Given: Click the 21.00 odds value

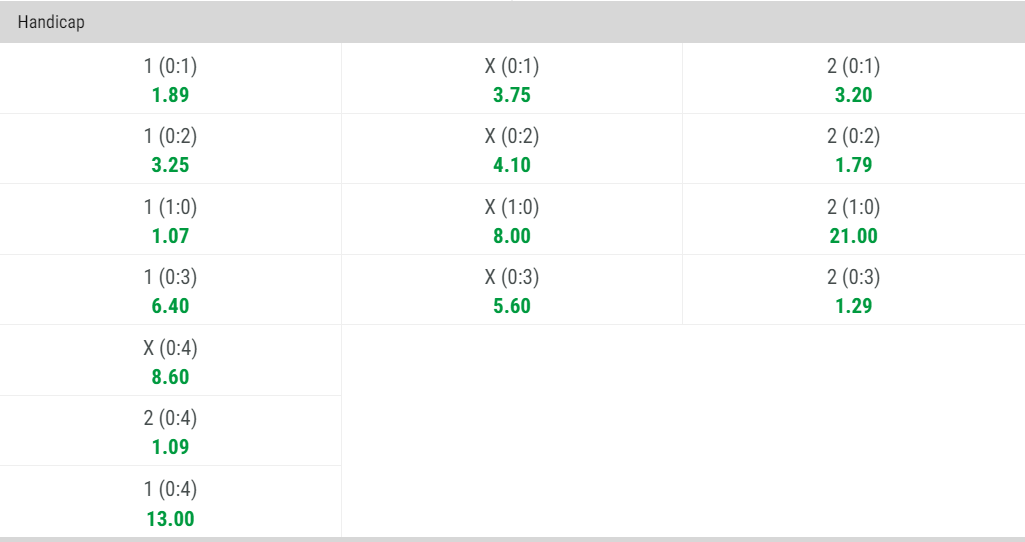Looking at the screenshot, I should coord(854,235).
